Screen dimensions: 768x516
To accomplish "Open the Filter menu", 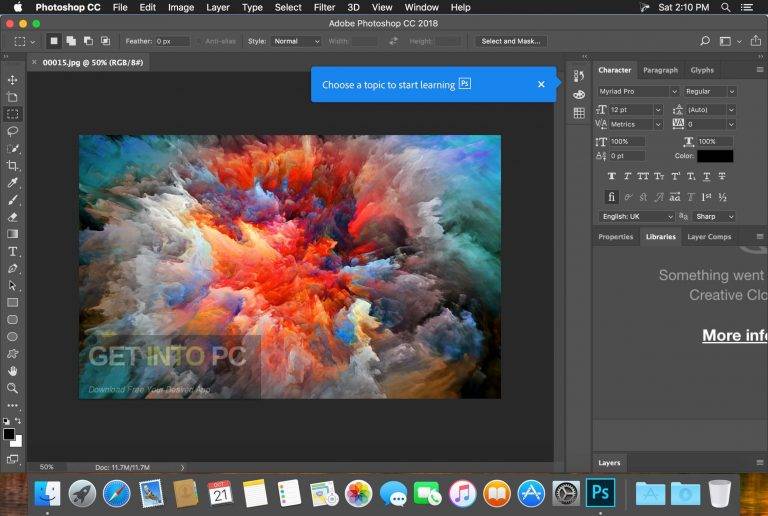I will (324, 7).
